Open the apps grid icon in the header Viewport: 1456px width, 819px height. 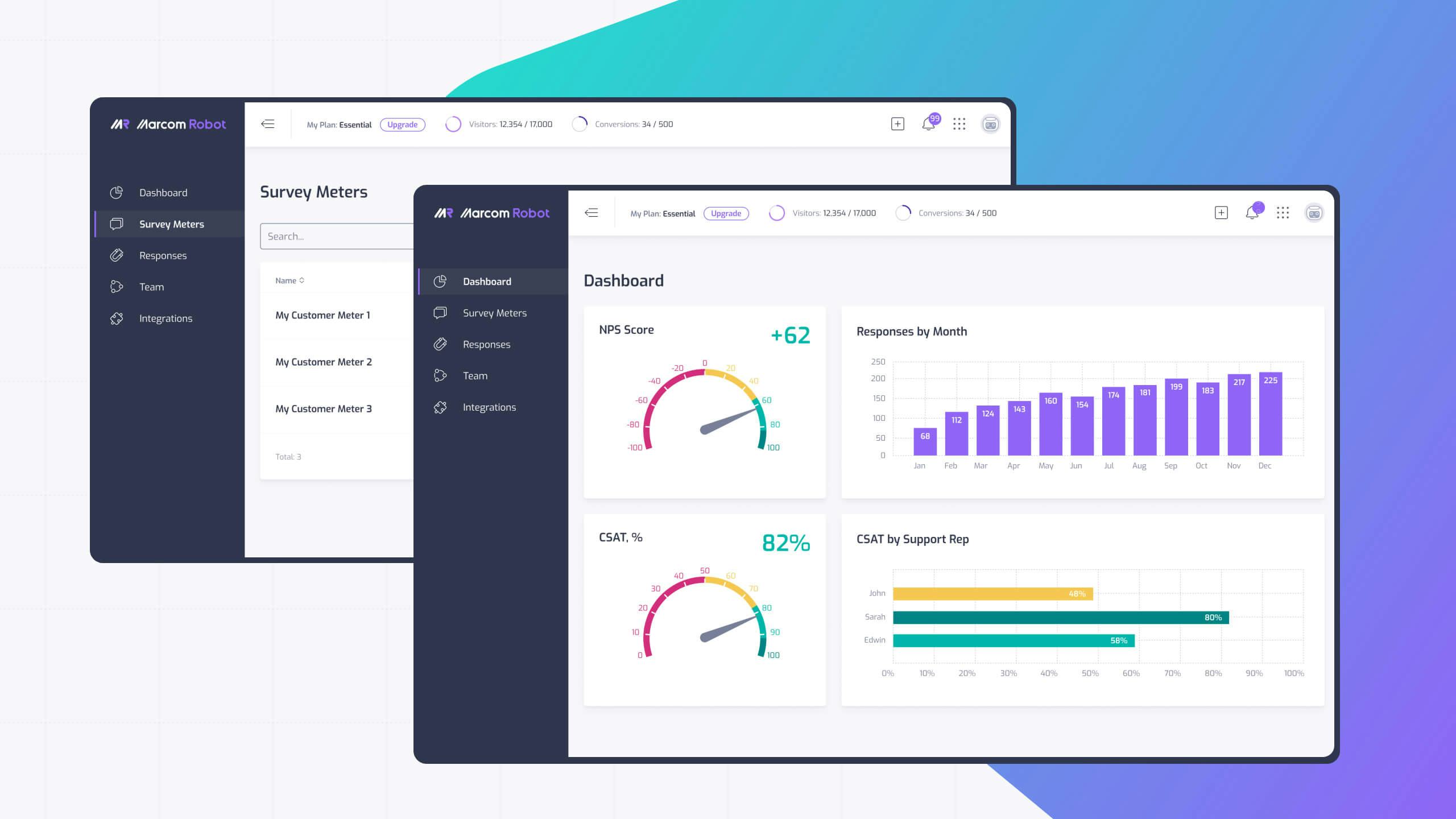pyautogui.click(x=1283, y=213)
